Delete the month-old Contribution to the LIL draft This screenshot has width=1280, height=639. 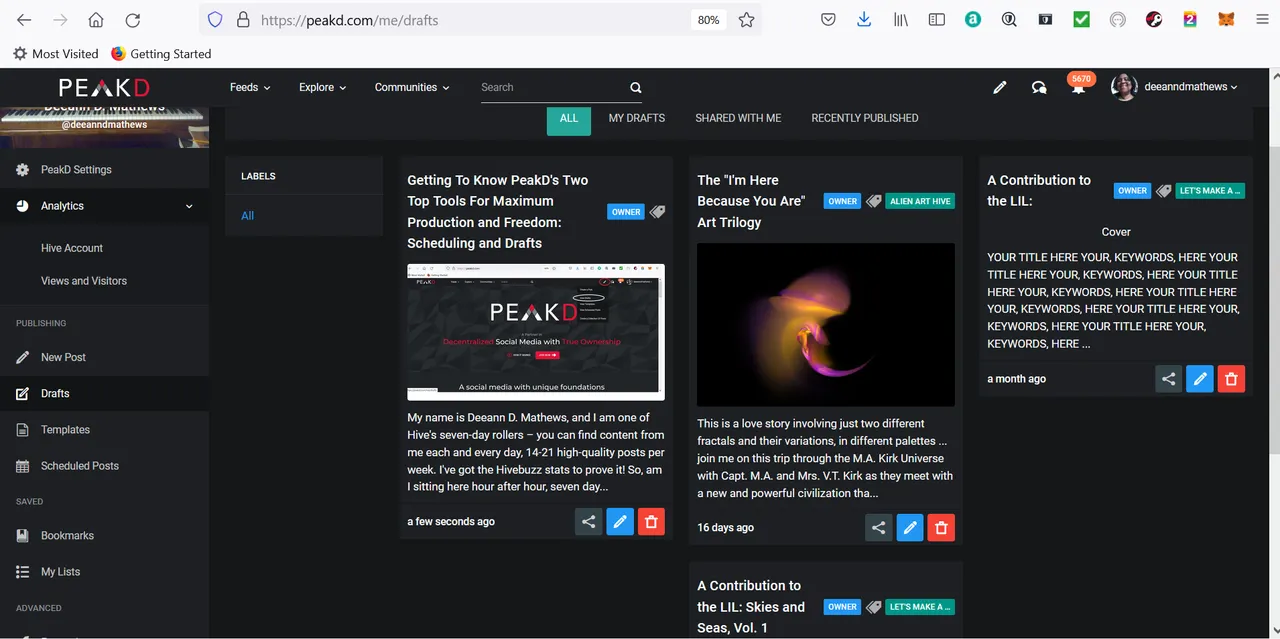click(x=1231, y=379)
